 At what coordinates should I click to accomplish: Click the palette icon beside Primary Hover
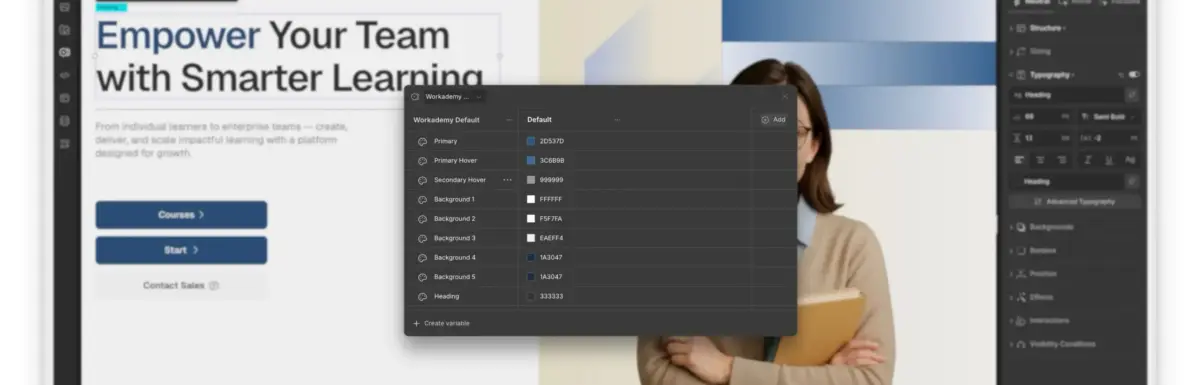tap(422, 160)
